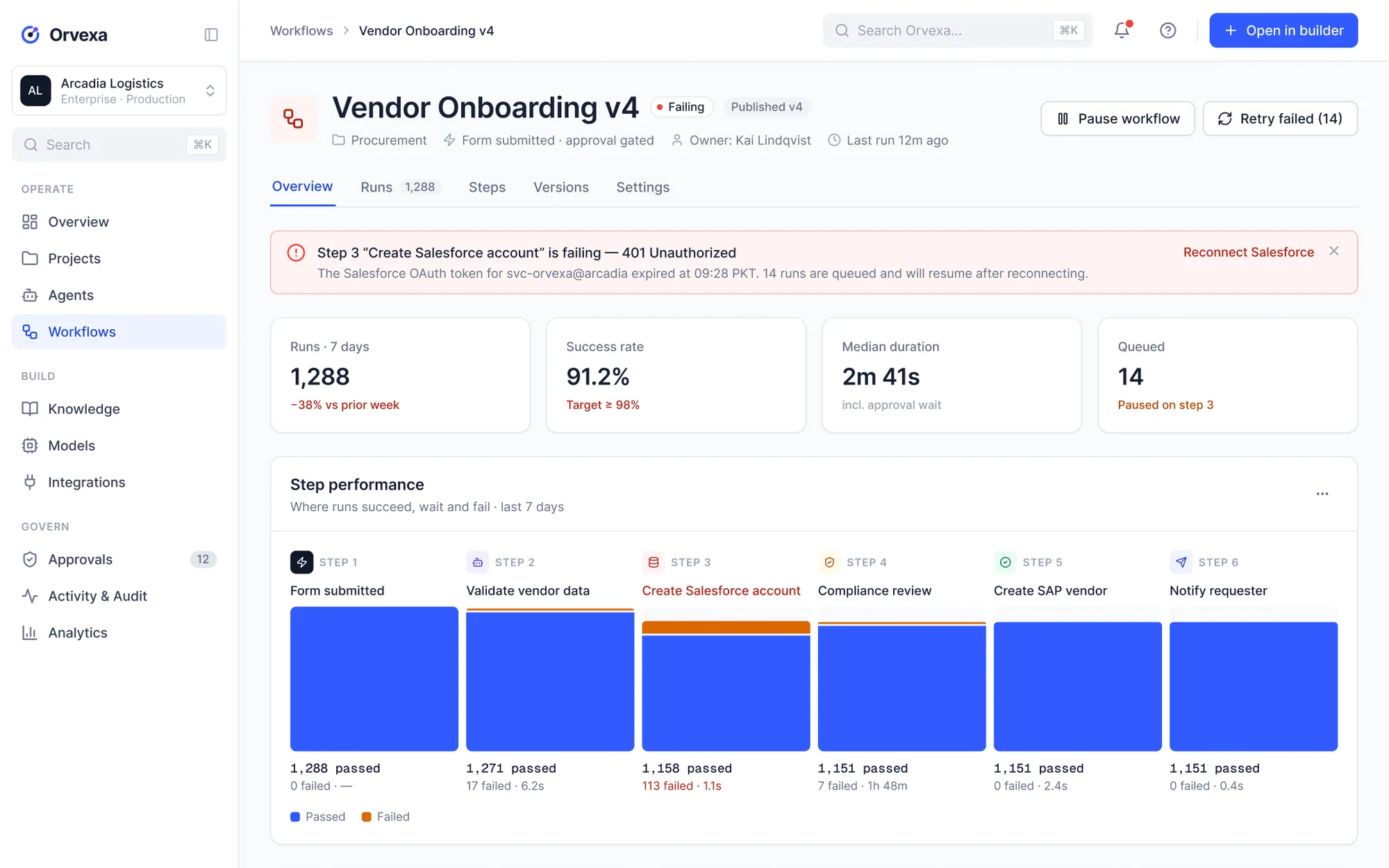
Task: Click the Create Salesforce account bar
Action: (726, 685)
